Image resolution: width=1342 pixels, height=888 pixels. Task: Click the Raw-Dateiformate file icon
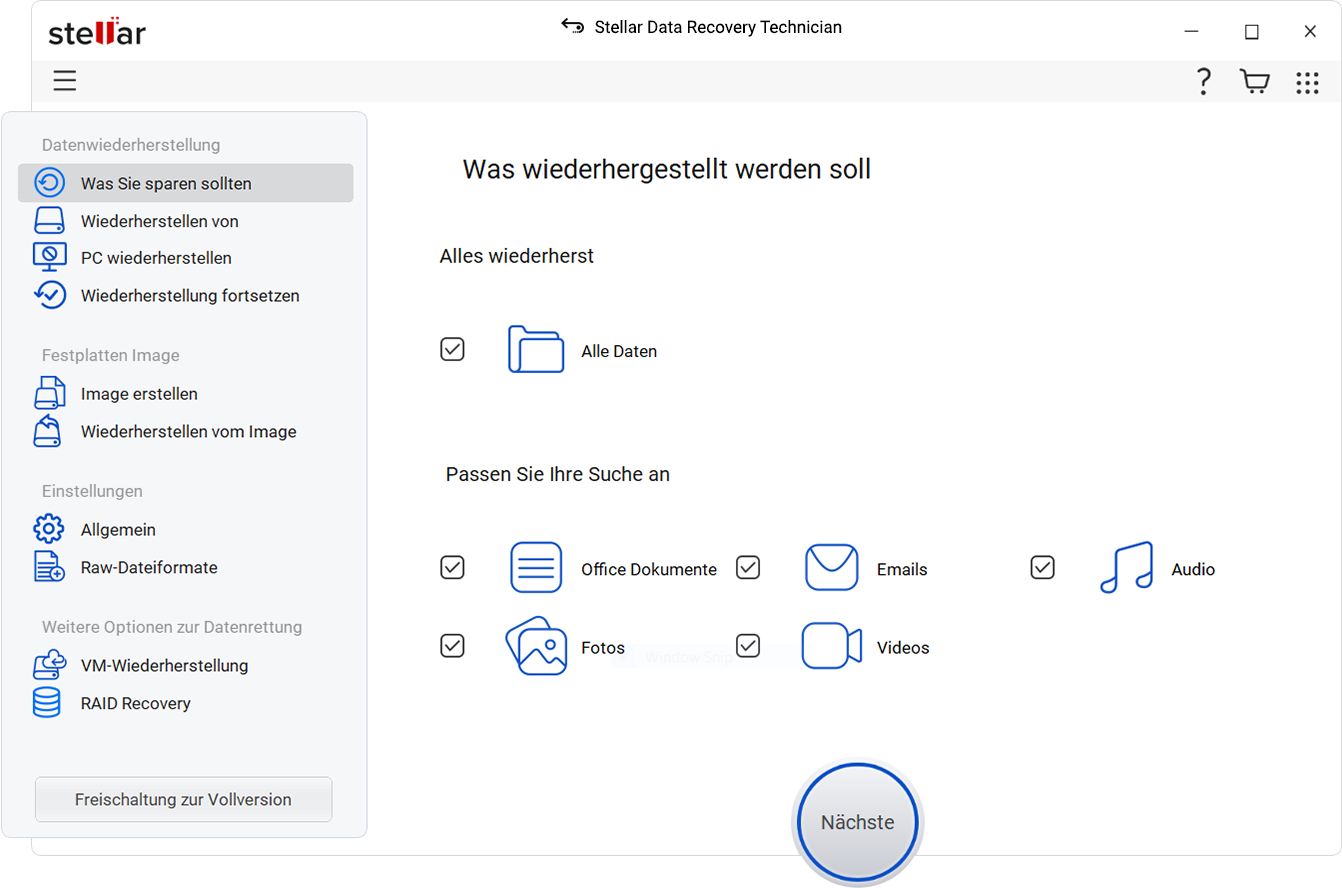pyautogui.click(x=49, y=567)
